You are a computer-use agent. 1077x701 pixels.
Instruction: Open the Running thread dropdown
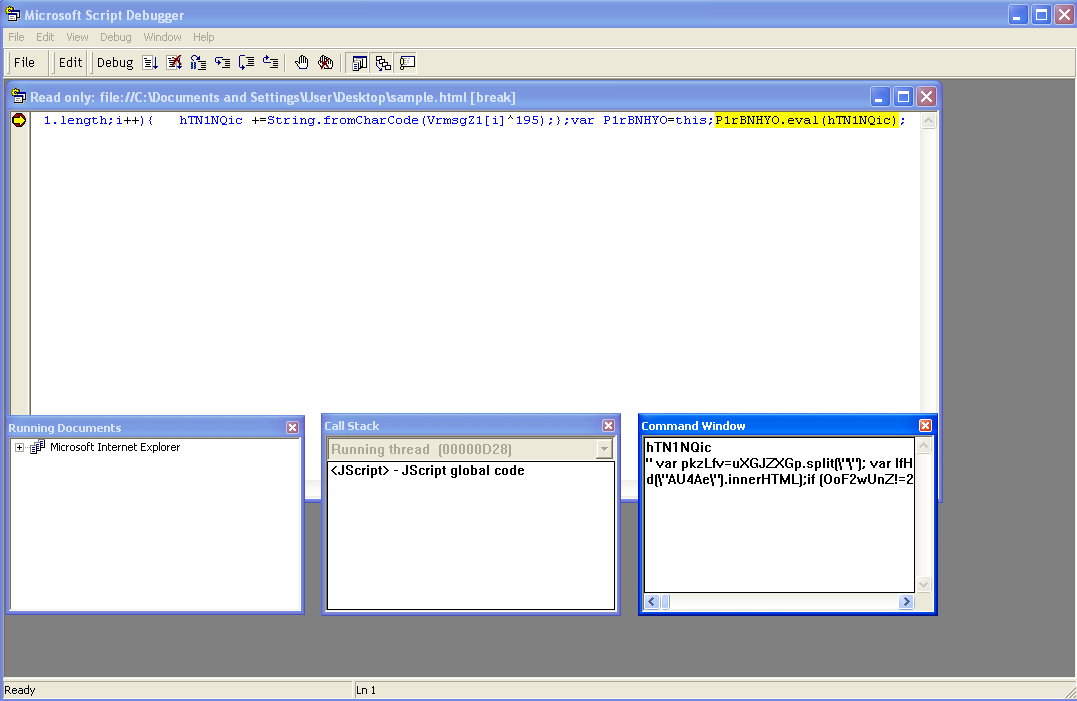click(604, 449)
